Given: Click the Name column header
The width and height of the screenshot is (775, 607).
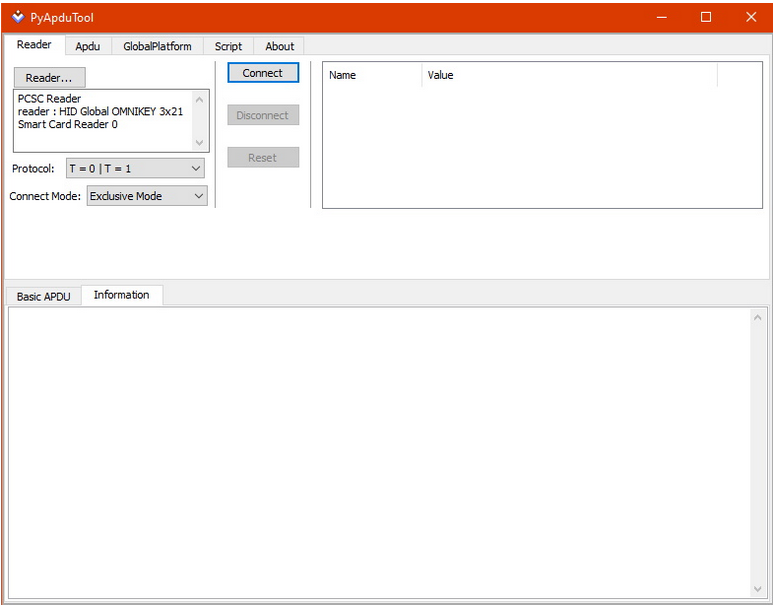Looking at the screenshot, I should [x=372, y=75].
